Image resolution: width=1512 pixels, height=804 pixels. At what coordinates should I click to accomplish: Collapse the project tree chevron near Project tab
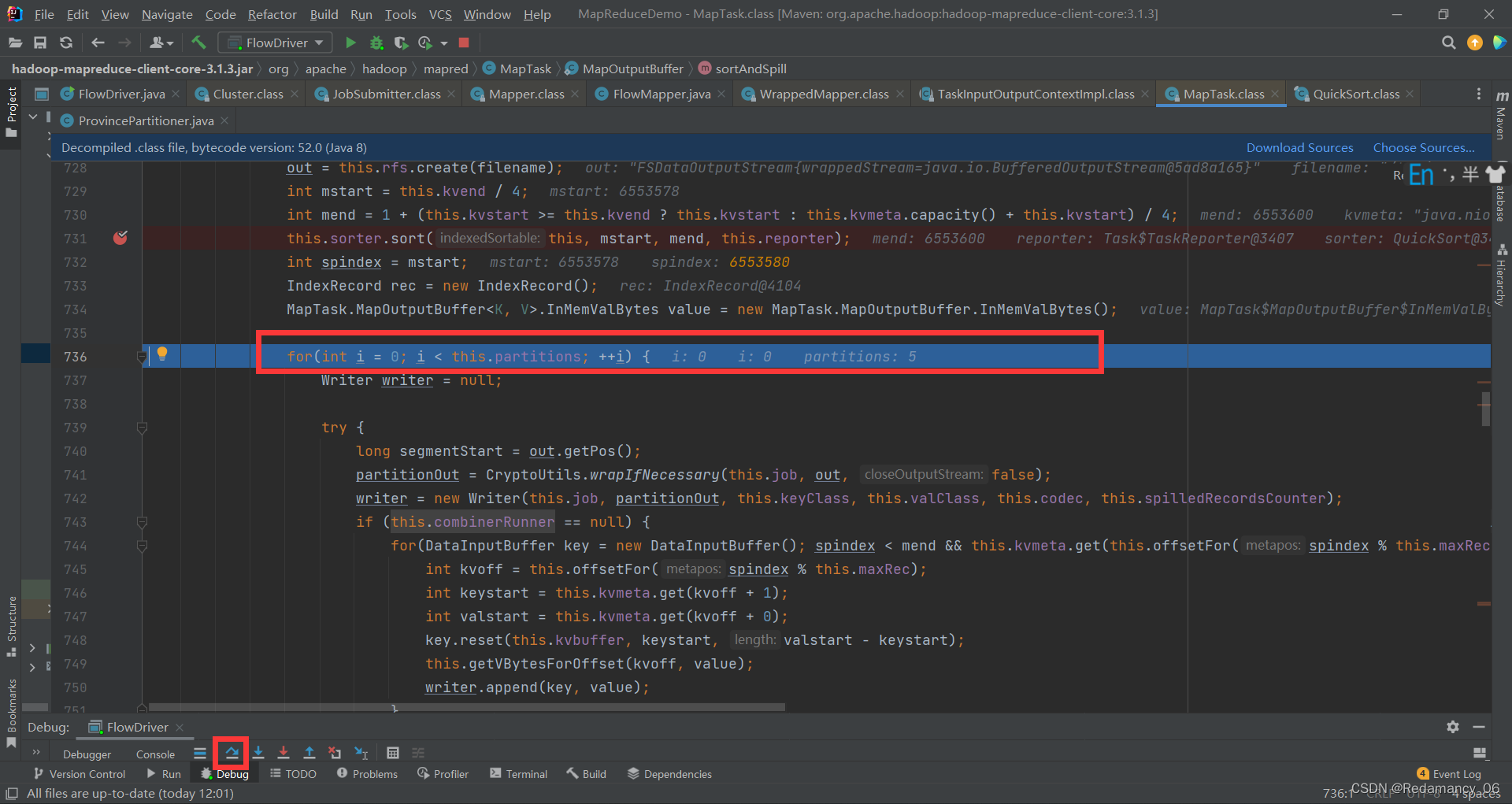33,117
